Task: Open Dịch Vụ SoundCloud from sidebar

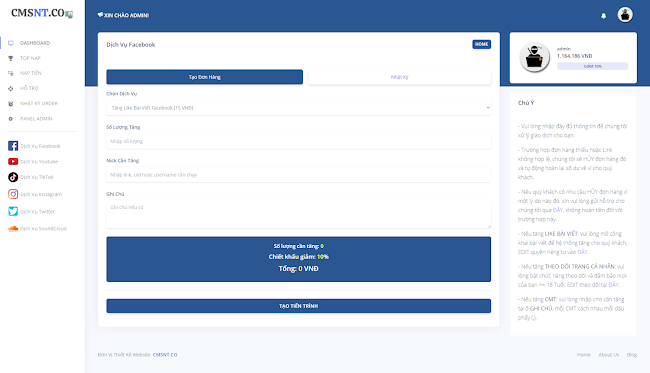Action: [37, 228]
